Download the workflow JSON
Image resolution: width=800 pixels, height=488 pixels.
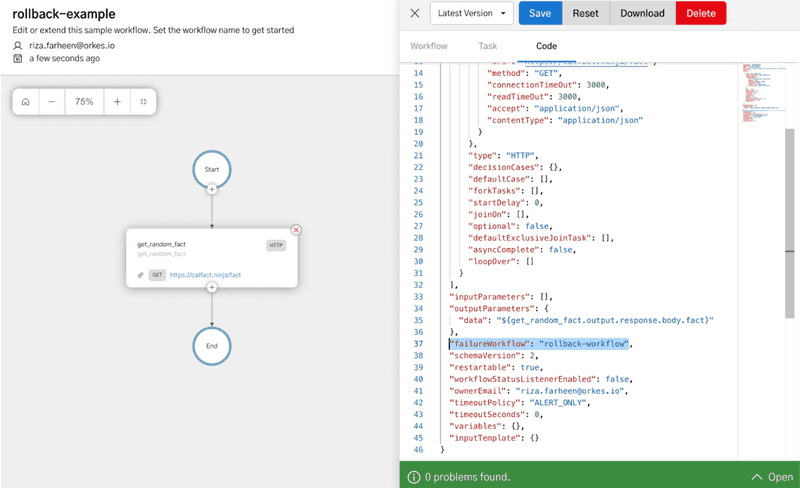coord(642,13)
